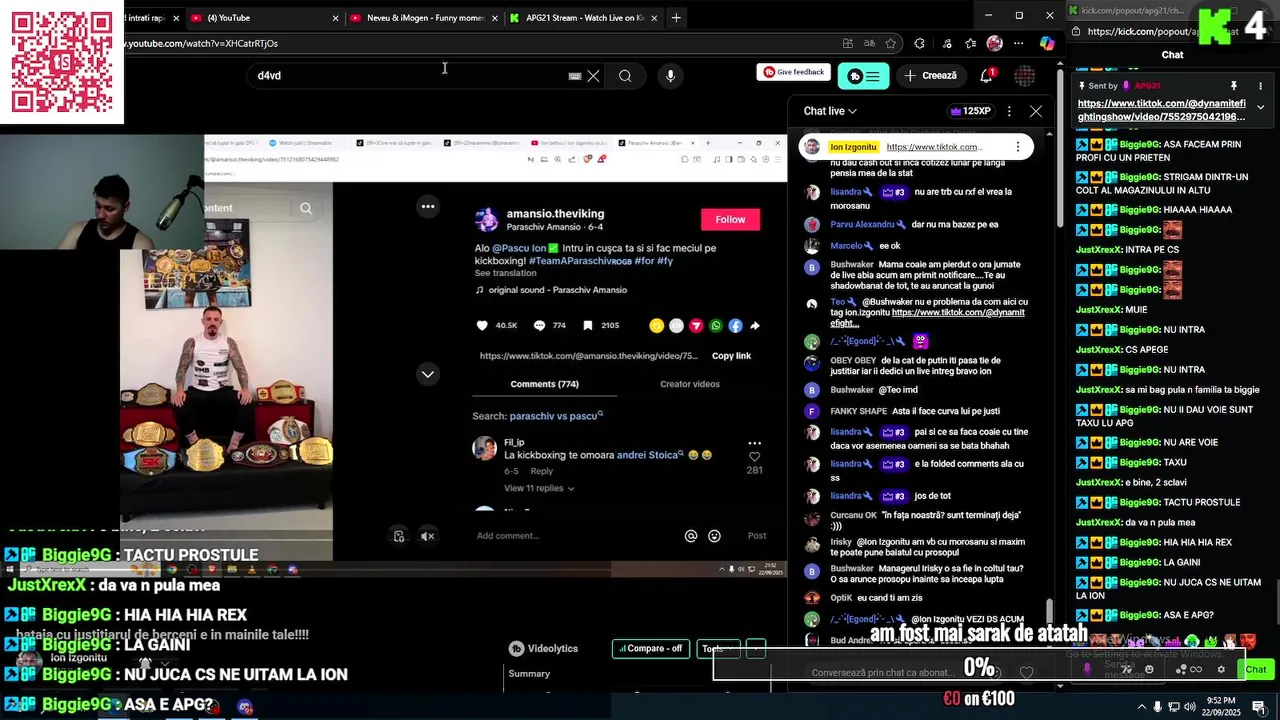This screenshot has width=1280, height=720.
Task: Insert a mention with the @ icon
Action: pos(691,536)
